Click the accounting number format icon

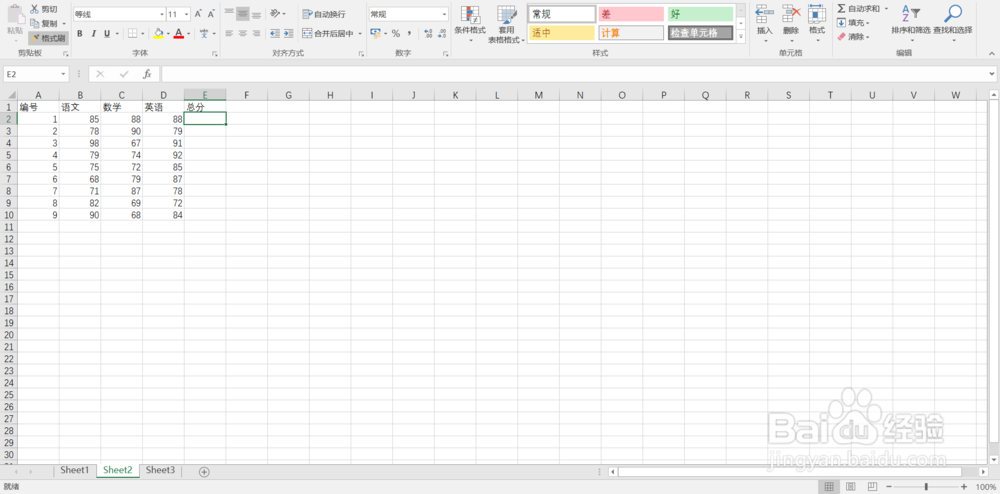pyautogui.click(x=375, y=33)
